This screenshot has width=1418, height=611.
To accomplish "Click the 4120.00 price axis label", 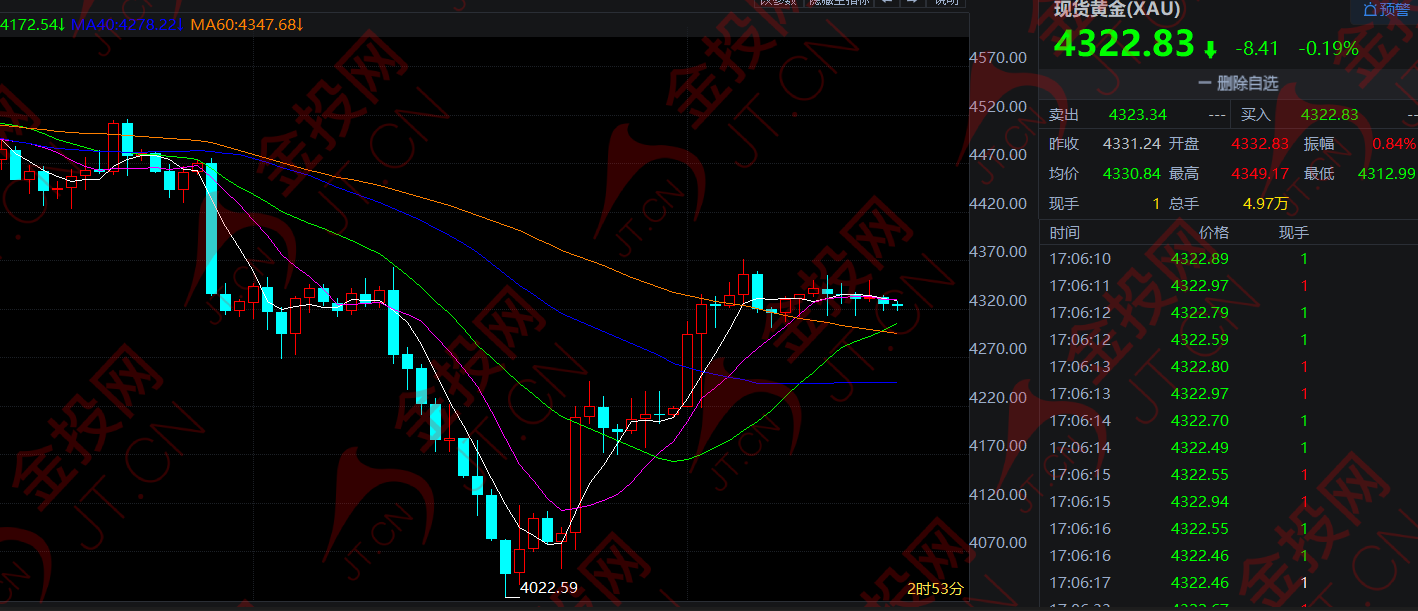I will tap(998, 495).
